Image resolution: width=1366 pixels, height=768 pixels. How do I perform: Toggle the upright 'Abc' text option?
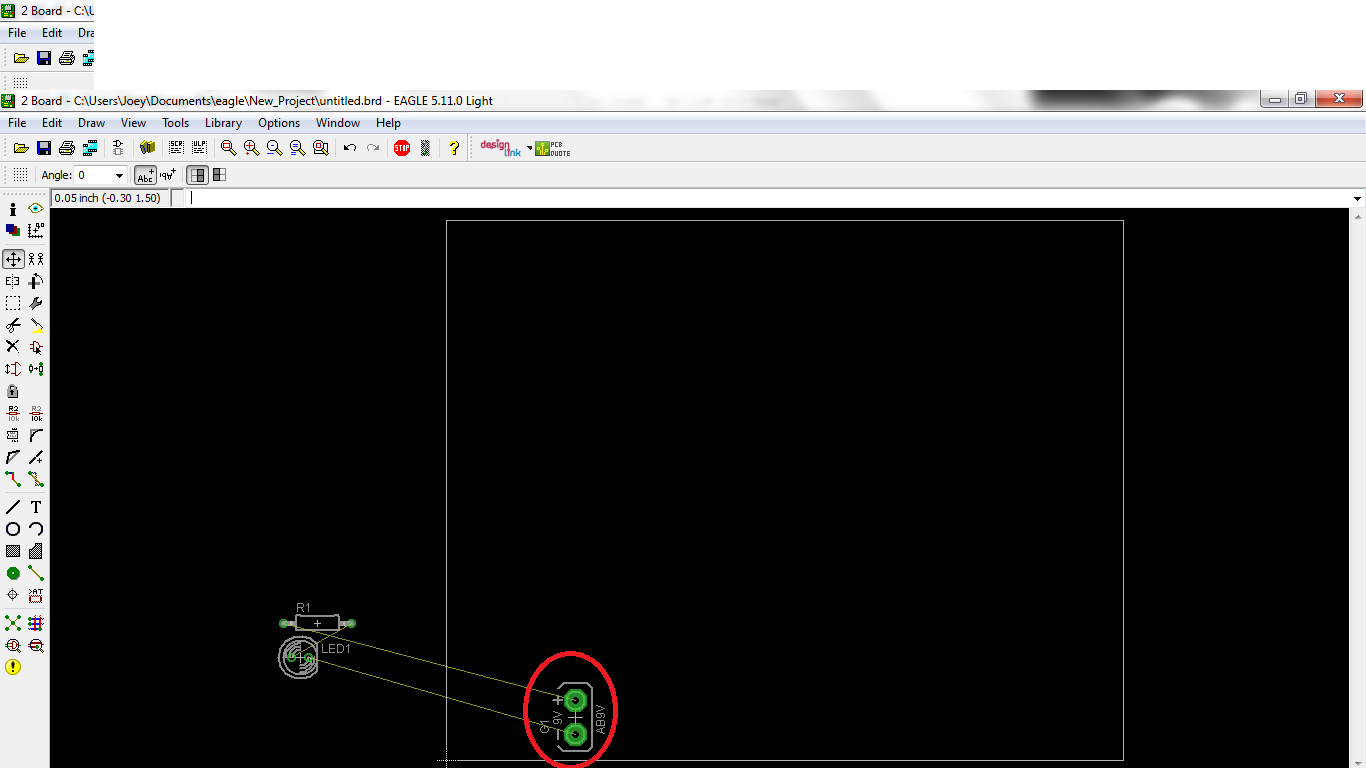pyautogui.click(x=146, y=175)
